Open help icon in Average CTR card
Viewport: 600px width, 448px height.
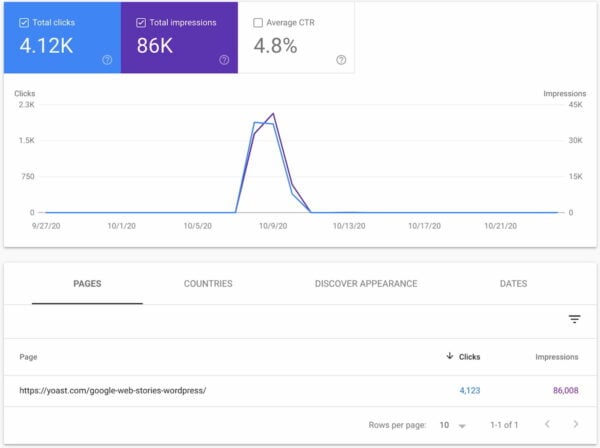(x=341, y=60)
